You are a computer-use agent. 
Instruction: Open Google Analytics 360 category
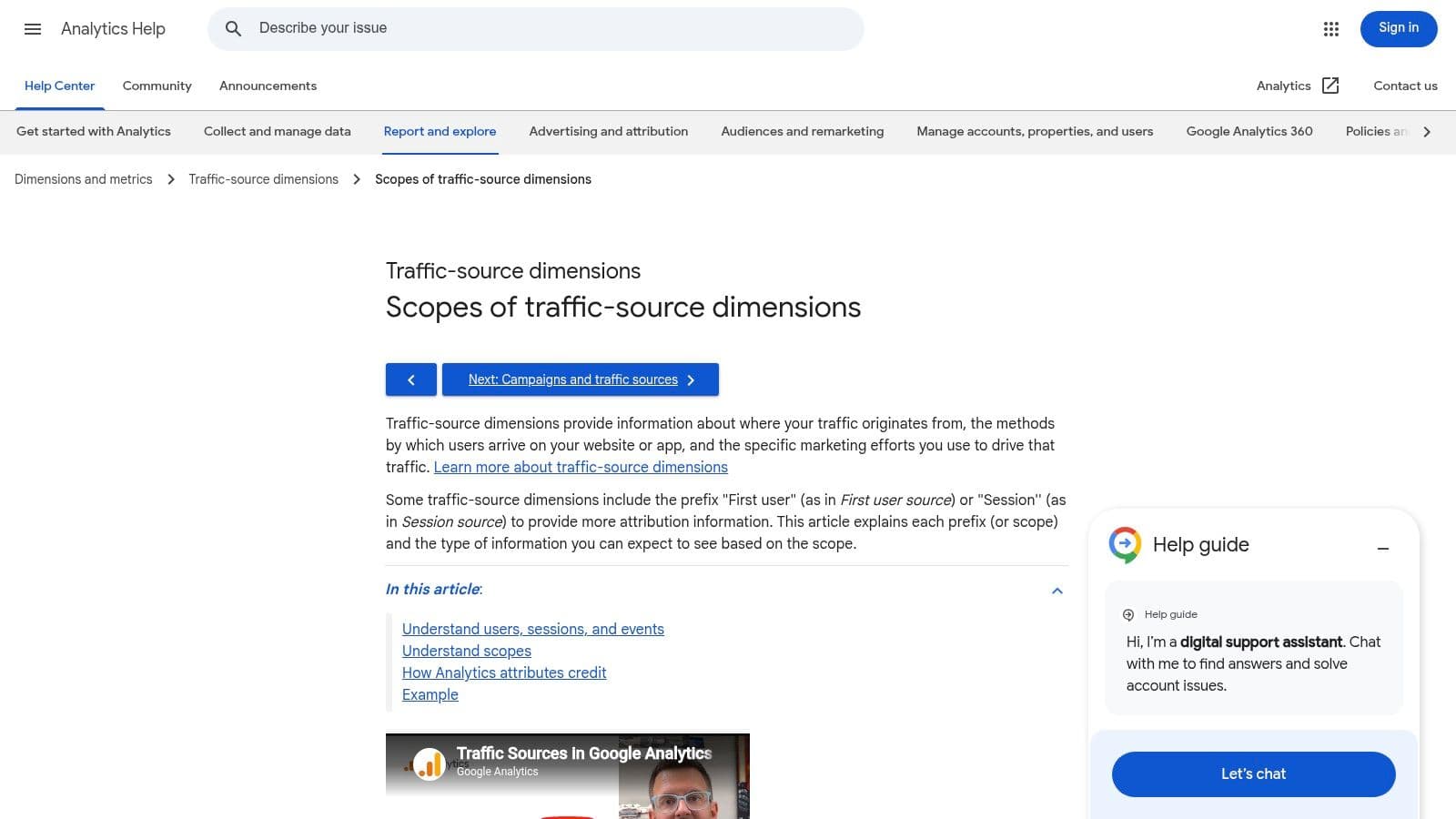[1249, 131]
